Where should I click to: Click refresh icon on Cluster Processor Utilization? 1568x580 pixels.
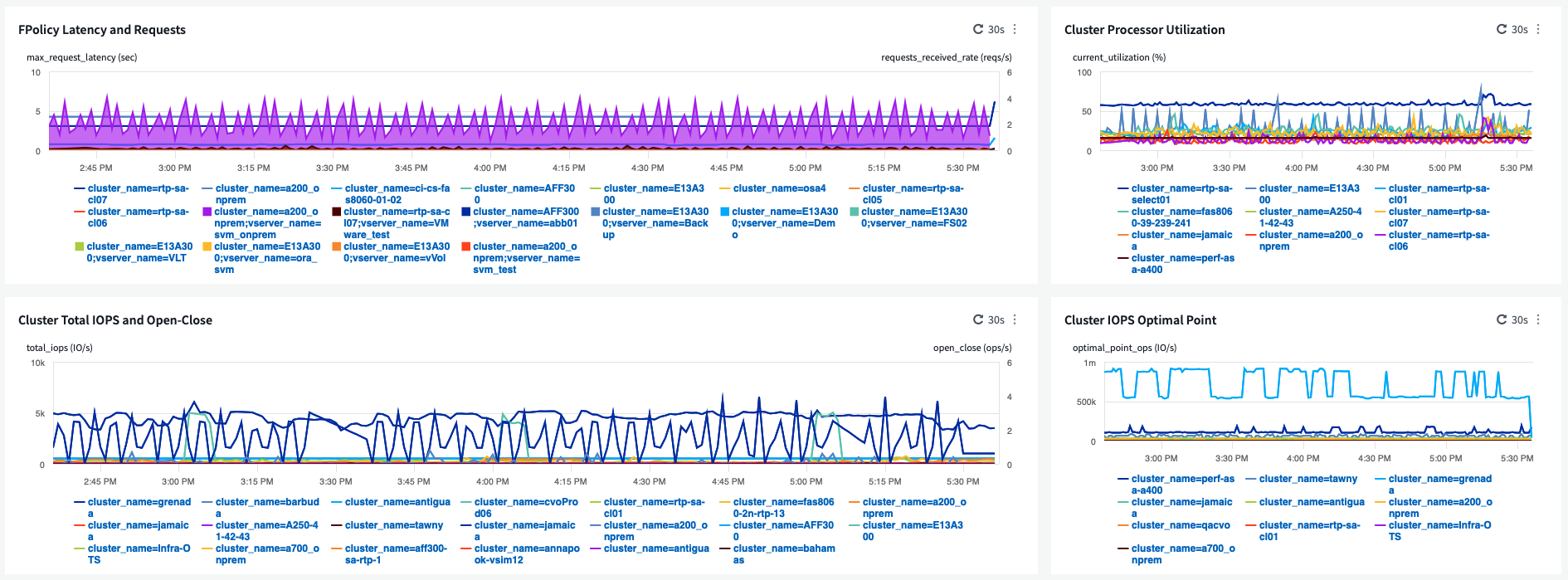click(1502, 29)
